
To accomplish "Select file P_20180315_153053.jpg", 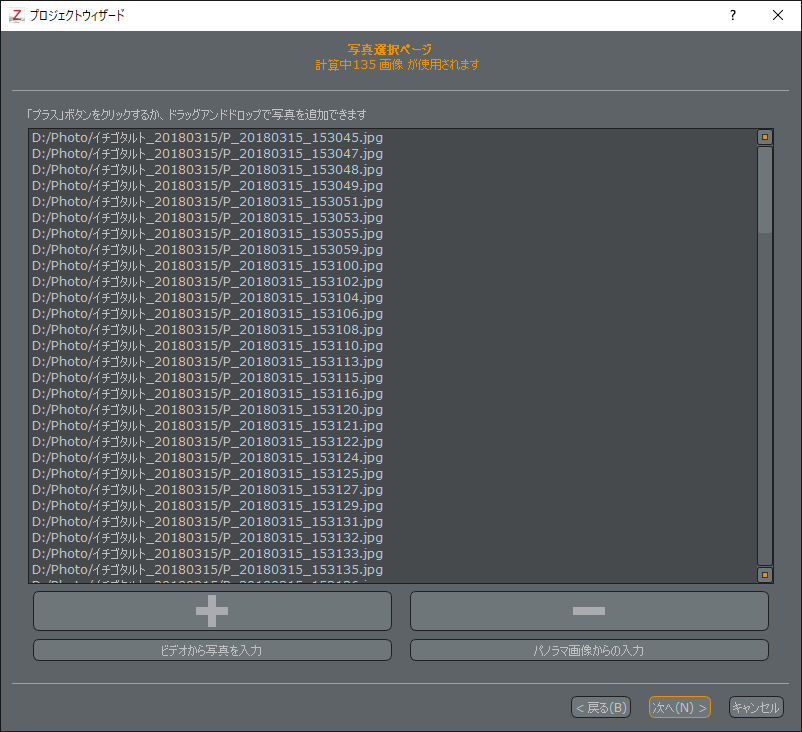I will (393, 217).
